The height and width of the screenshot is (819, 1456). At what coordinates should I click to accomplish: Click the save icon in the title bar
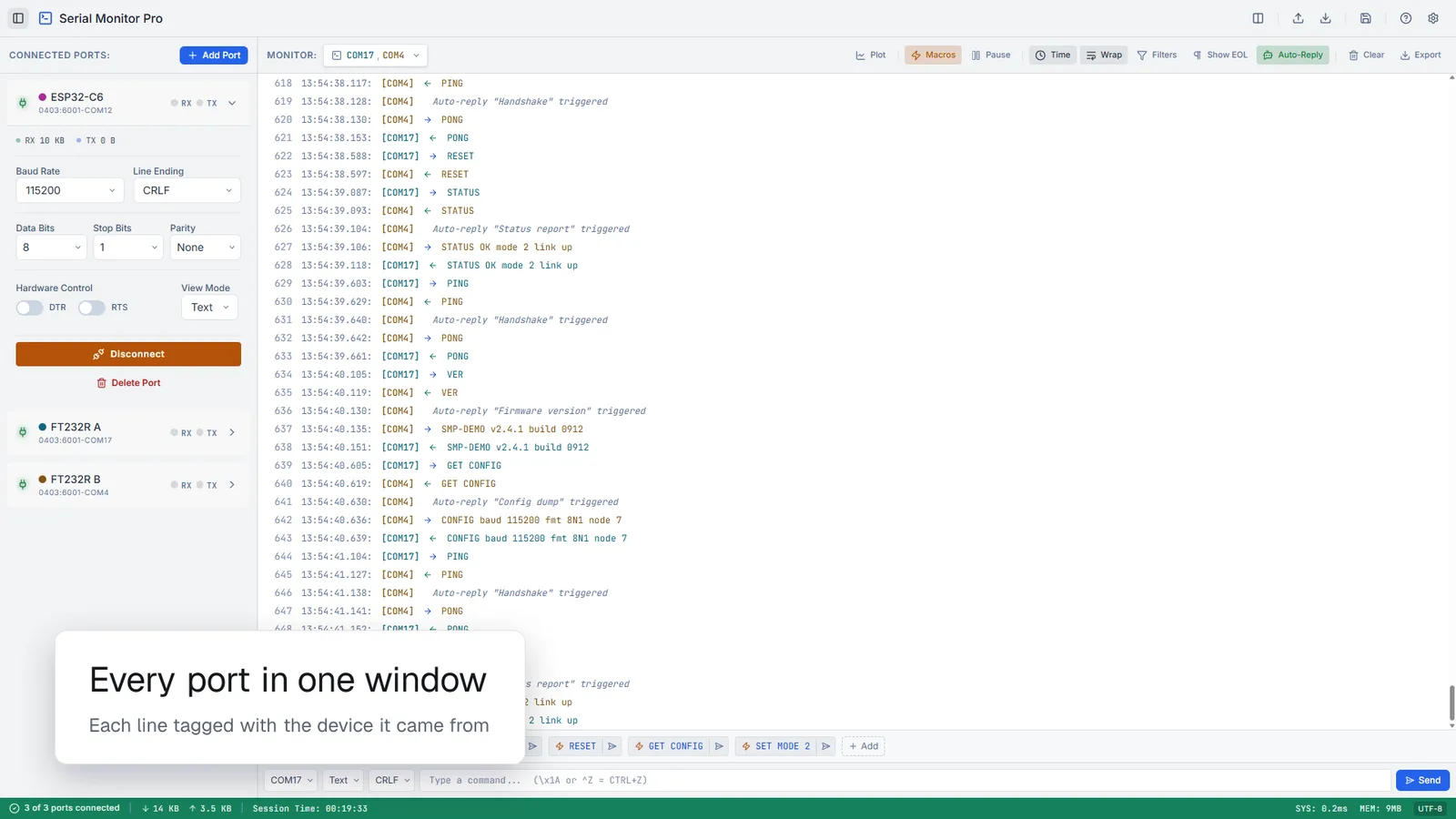(1366, 18)
